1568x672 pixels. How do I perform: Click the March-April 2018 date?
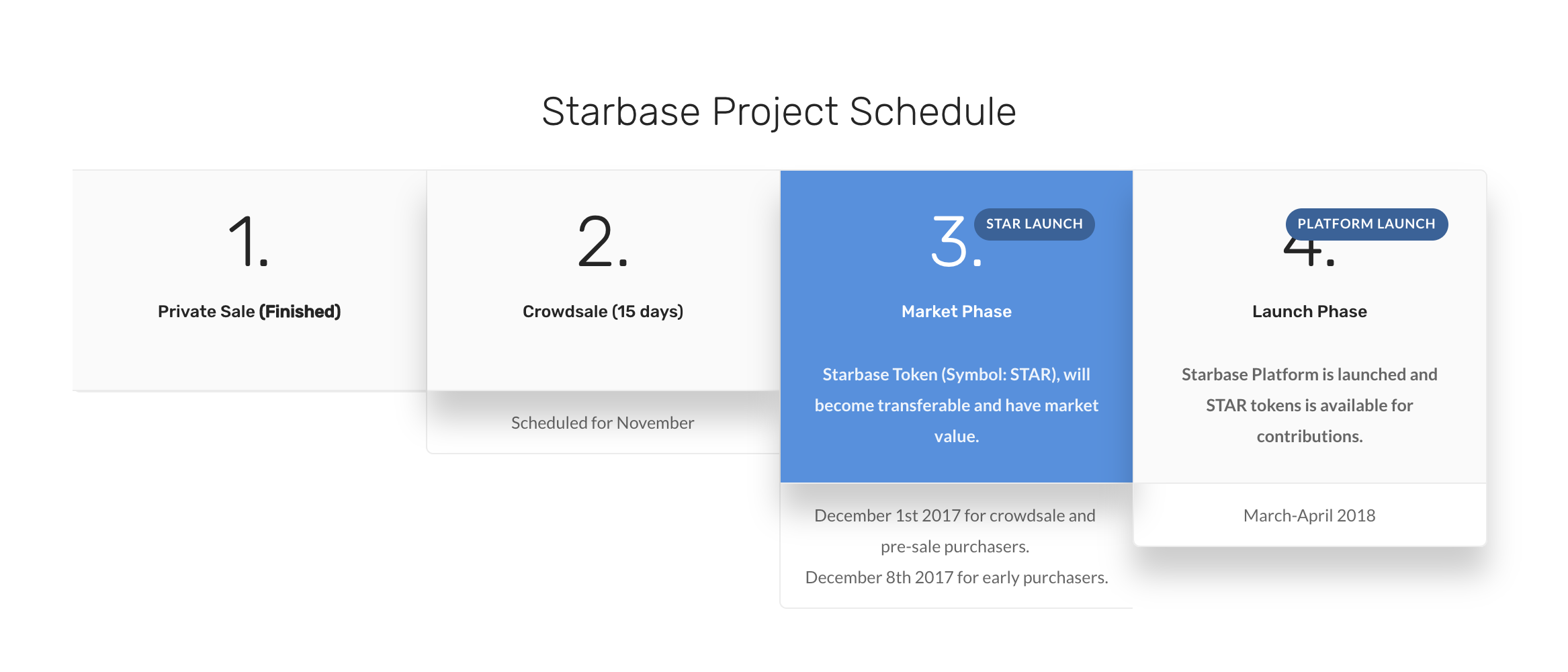point(1309,515)
